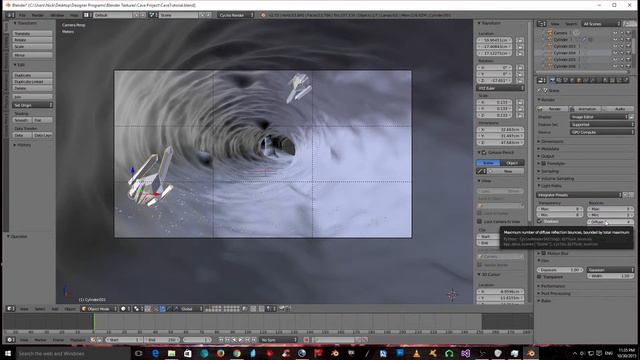Viewport: 640px width, 360px height.
Task: Open the outliner editor type icon
Action: click(x=541, y=24)
